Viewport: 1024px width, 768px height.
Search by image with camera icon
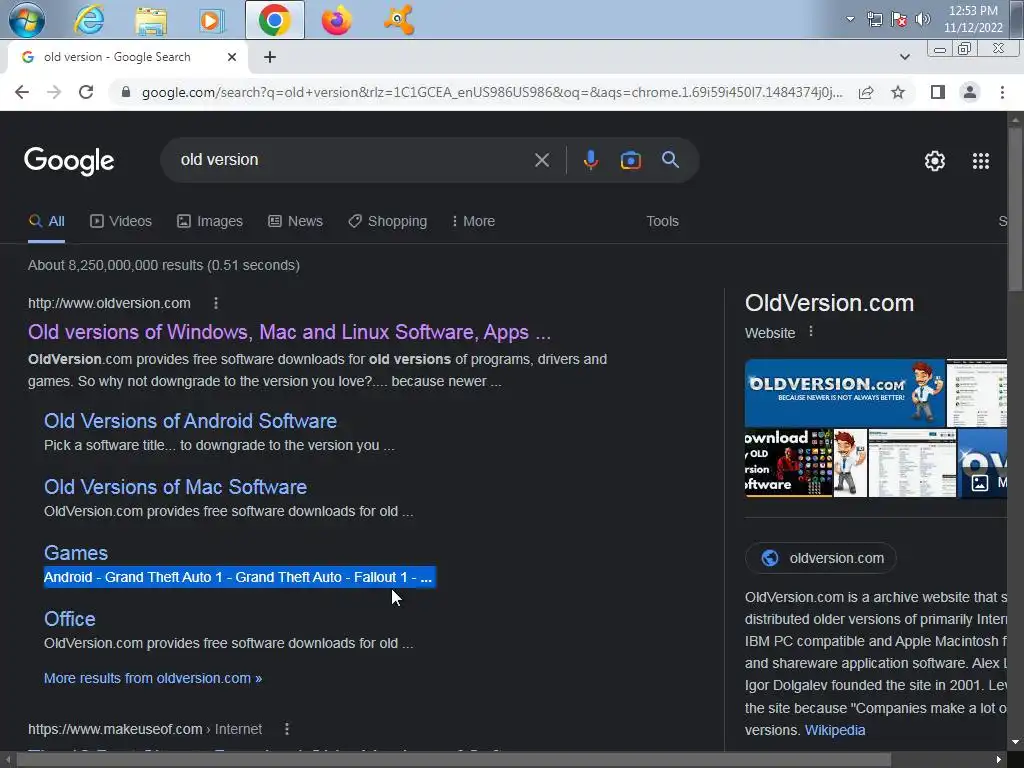pyautogui.click(x=630, y=160)
